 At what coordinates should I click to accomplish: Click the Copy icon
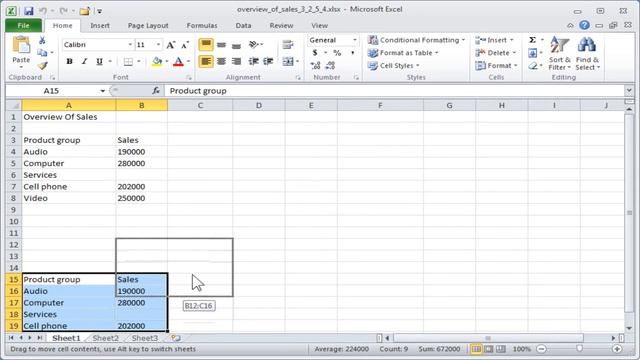point(42,53)
